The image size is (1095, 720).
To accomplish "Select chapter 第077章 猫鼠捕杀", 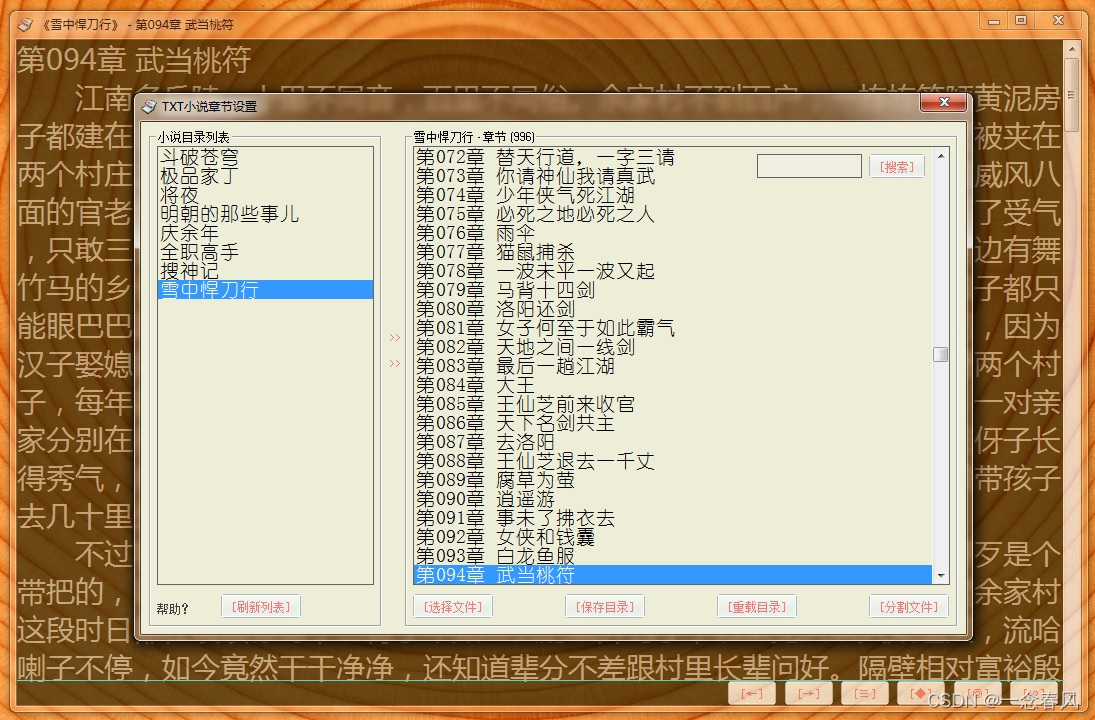I will (x=673, y=251).
